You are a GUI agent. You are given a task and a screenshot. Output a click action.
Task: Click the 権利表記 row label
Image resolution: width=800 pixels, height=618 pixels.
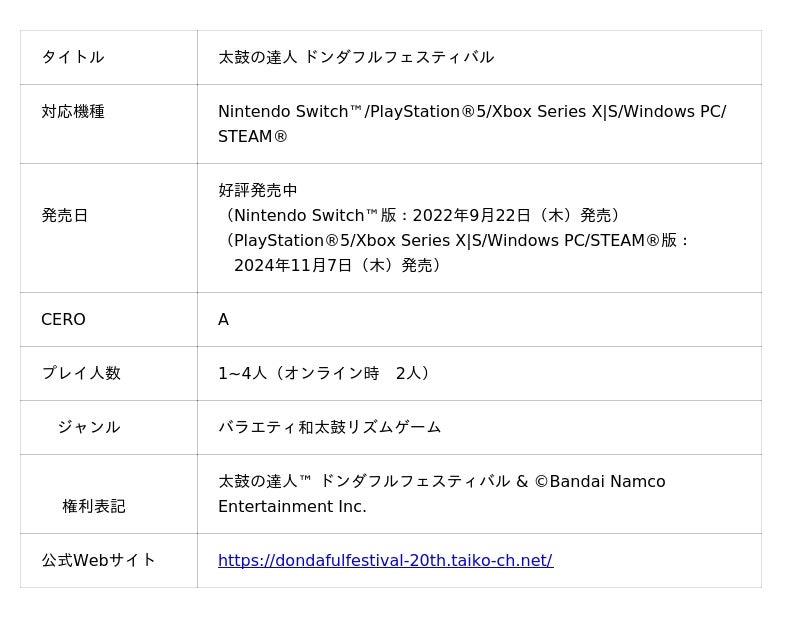[93, 506]
